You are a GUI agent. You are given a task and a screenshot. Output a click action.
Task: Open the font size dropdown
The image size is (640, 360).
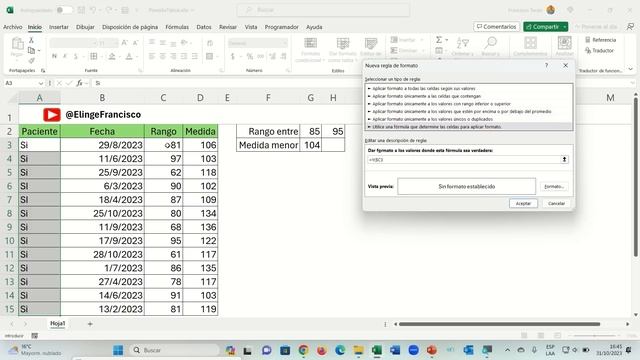point(116,43)
